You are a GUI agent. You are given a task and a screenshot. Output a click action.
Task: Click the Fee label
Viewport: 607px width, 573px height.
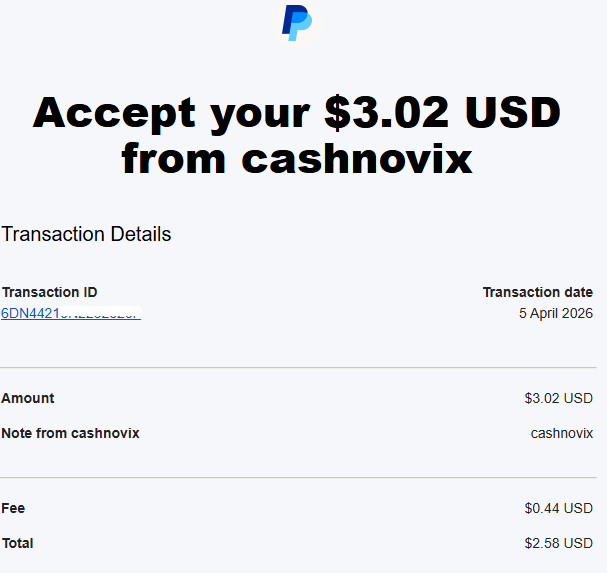click(13, 508)
